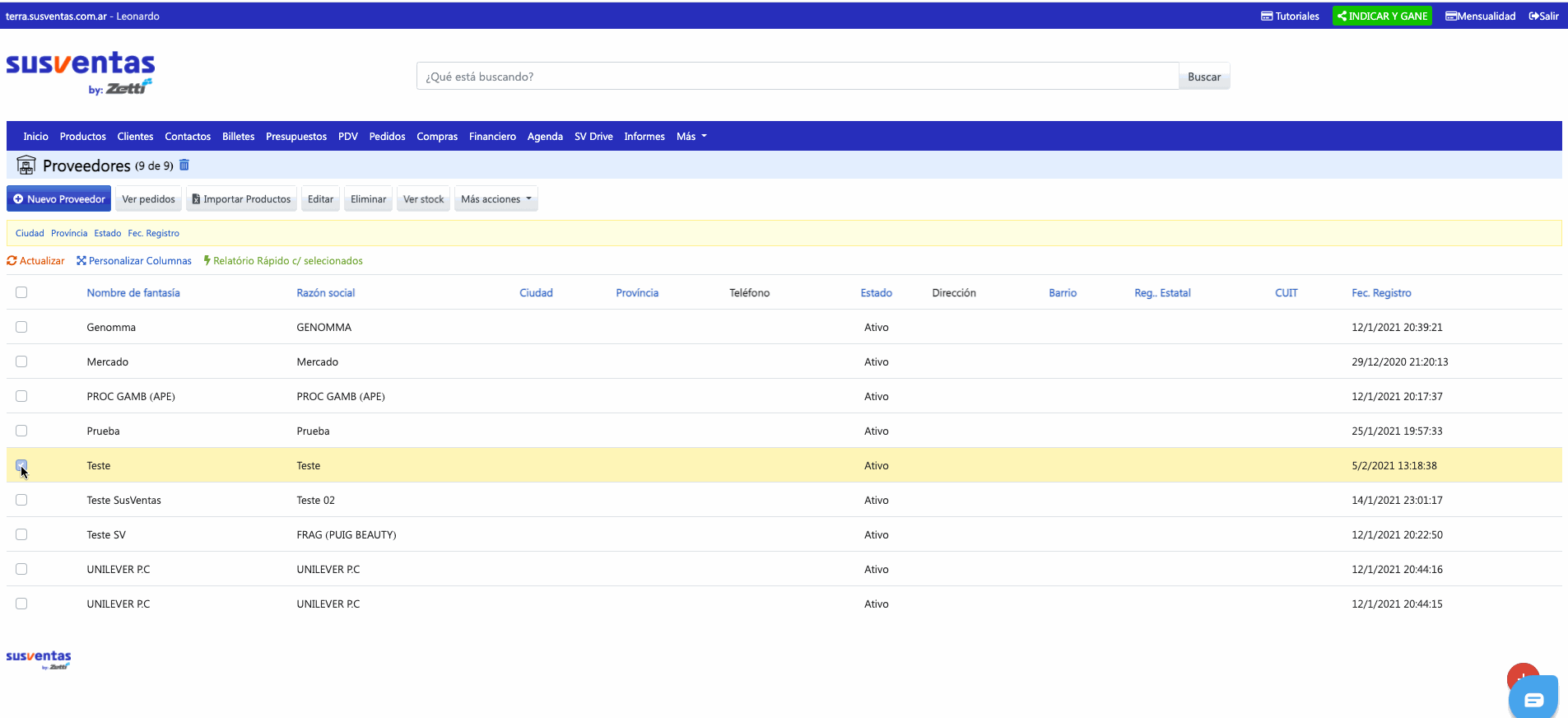Image resolution: width=1568 pixels, height=718 pixels.
Task: Click the Proveedores building icon
Action: tap(26, 166)
